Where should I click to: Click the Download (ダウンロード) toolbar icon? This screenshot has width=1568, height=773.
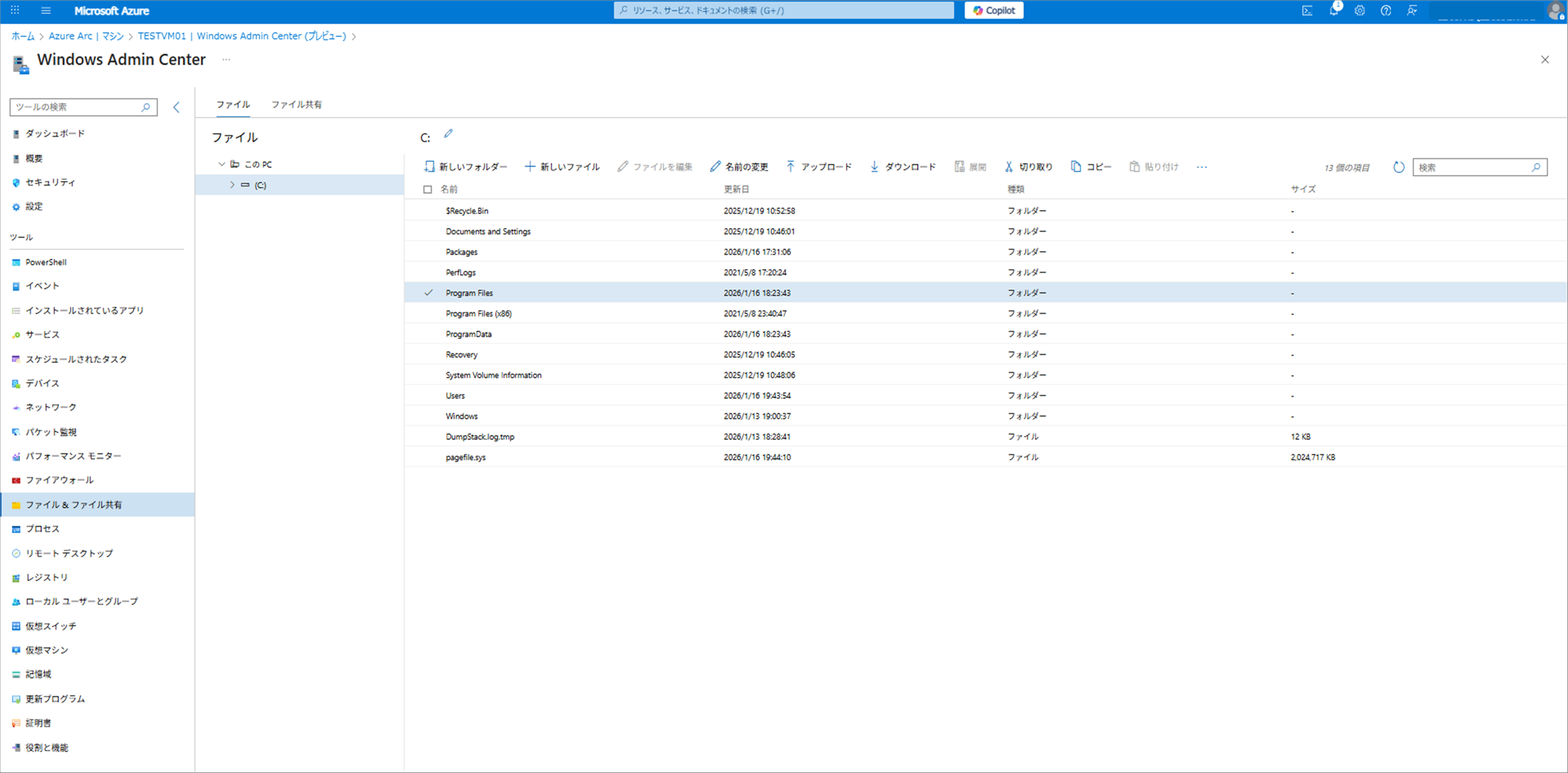click(874, 166)
